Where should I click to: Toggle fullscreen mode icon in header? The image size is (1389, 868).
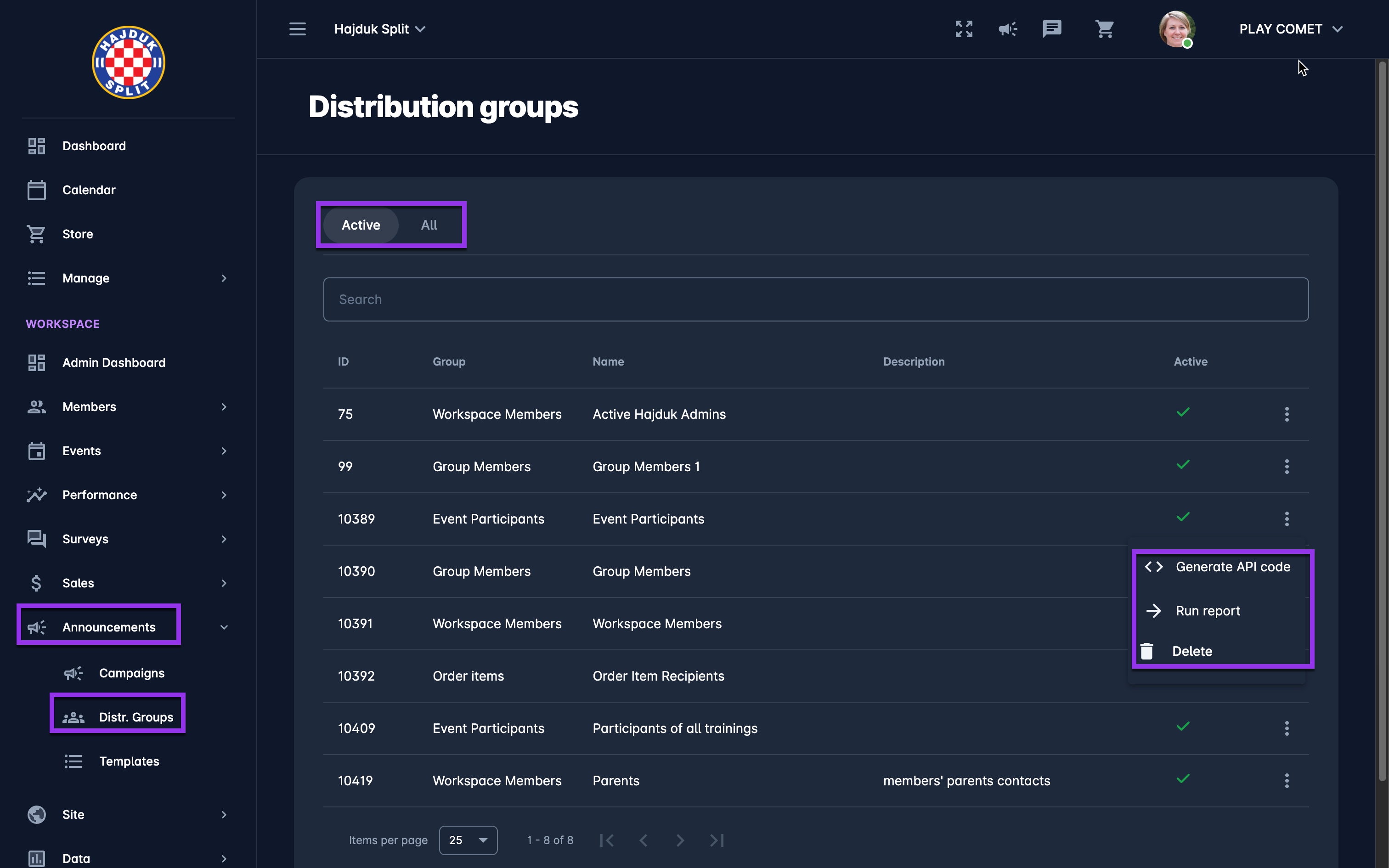pyautogui.click(x=964, y=28)
